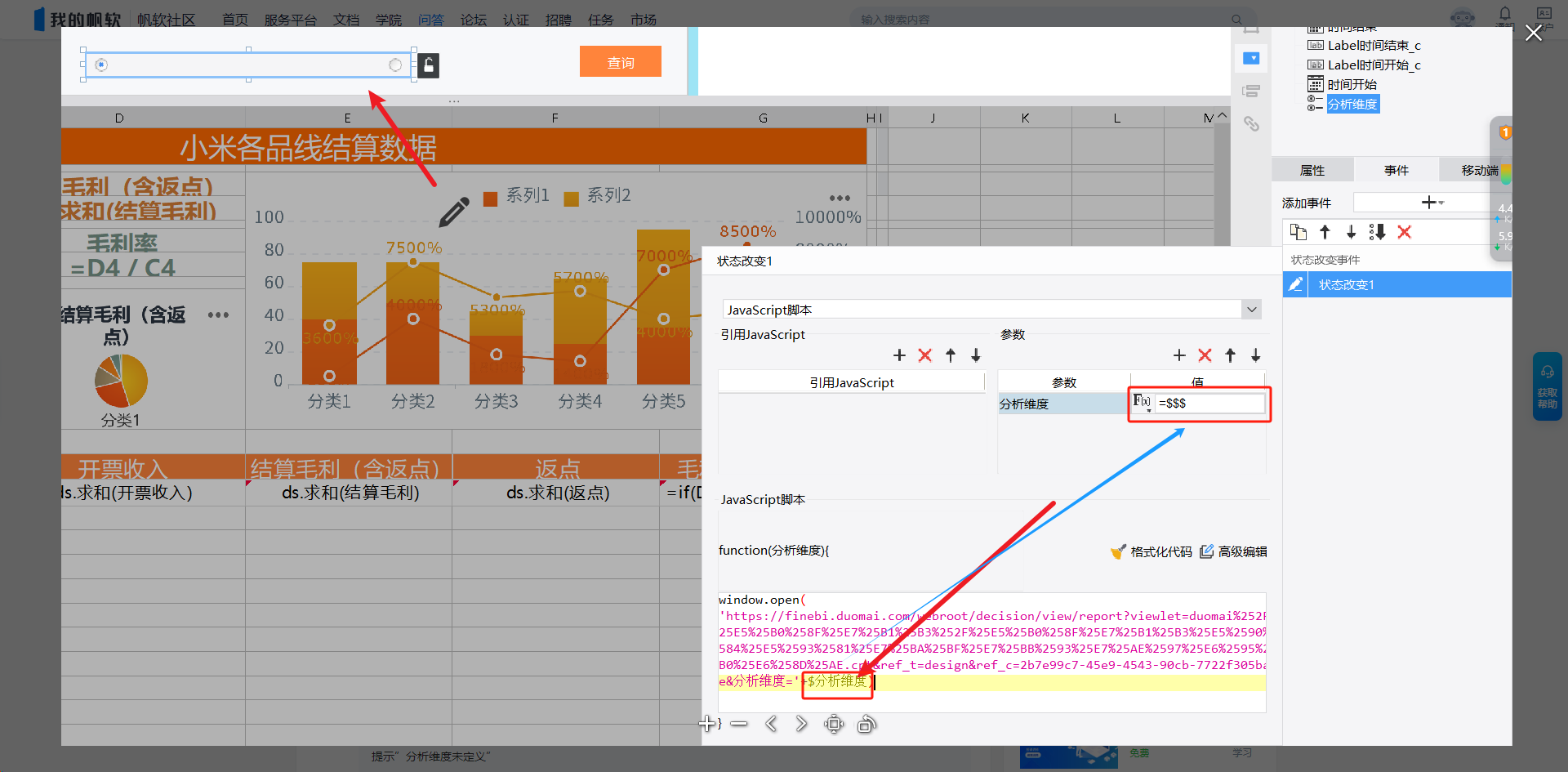Select the Label时间结束_c tree item

click(1374, 45)
